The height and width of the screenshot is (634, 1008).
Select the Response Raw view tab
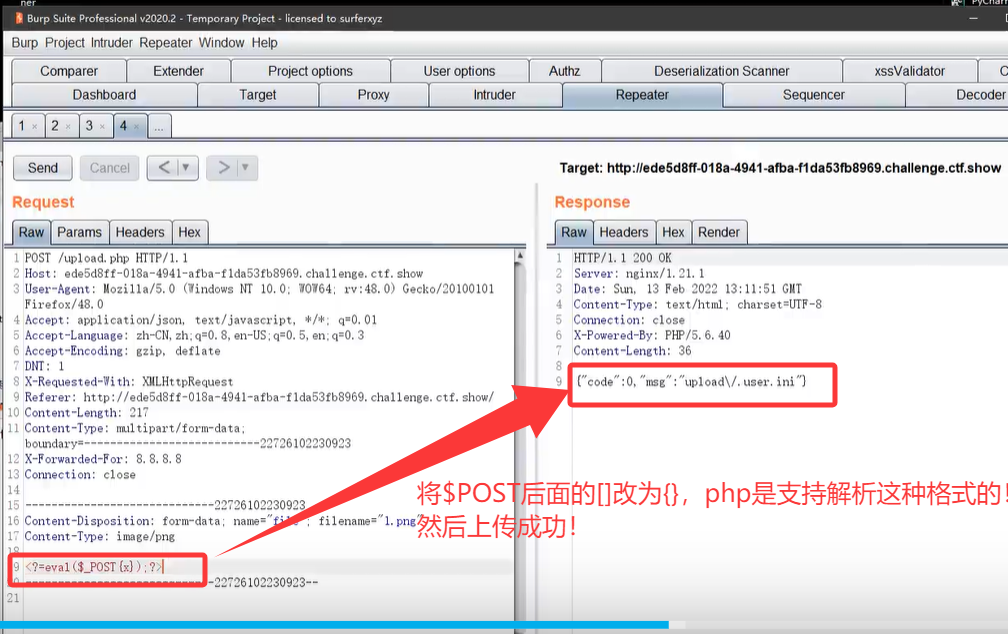coord(573,232)
